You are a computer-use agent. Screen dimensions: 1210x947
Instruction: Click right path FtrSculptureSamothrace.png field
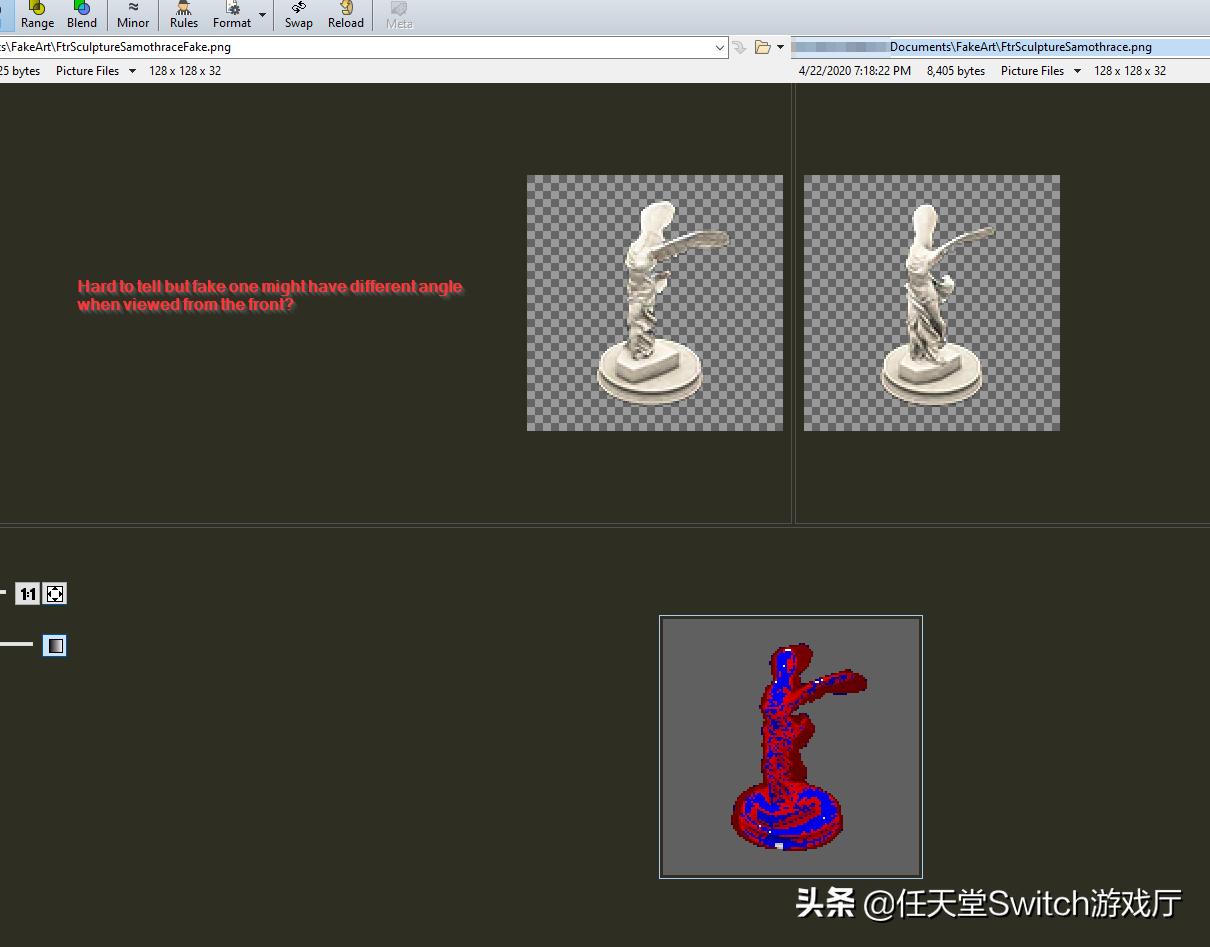(1003, 47)
